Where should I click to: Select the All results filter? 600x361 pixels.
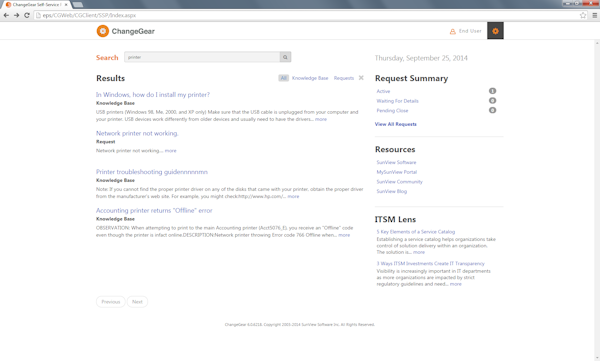(284, 78)
